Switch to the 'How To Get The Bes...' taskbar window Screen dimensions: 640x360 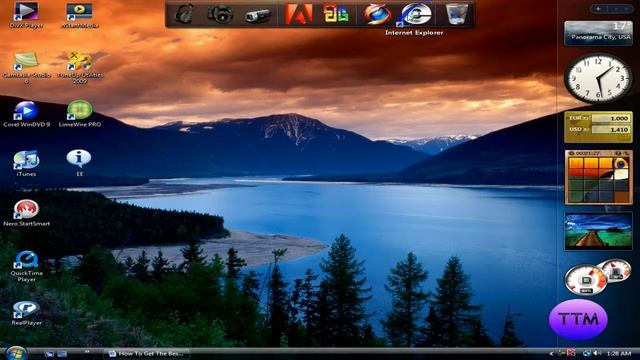tap(146, 353)
